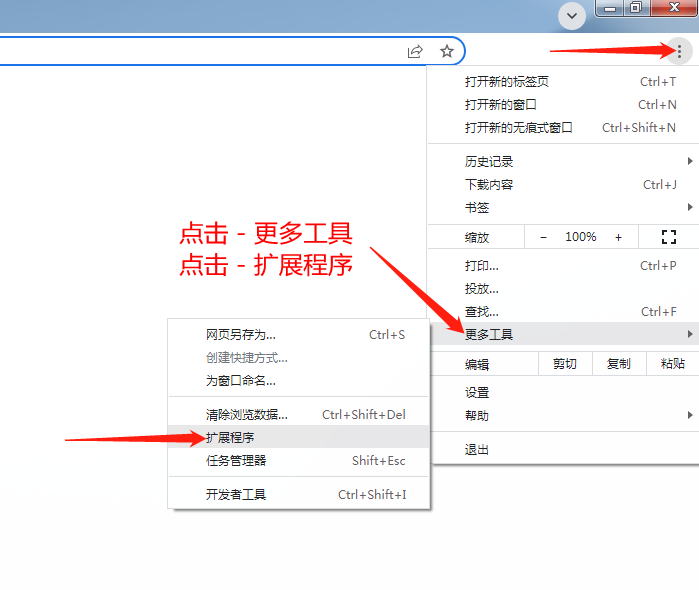The height and width of the screenshot is (590, 699).
Task: Click the bookmark star icon
Action: [x=447, y=51]
